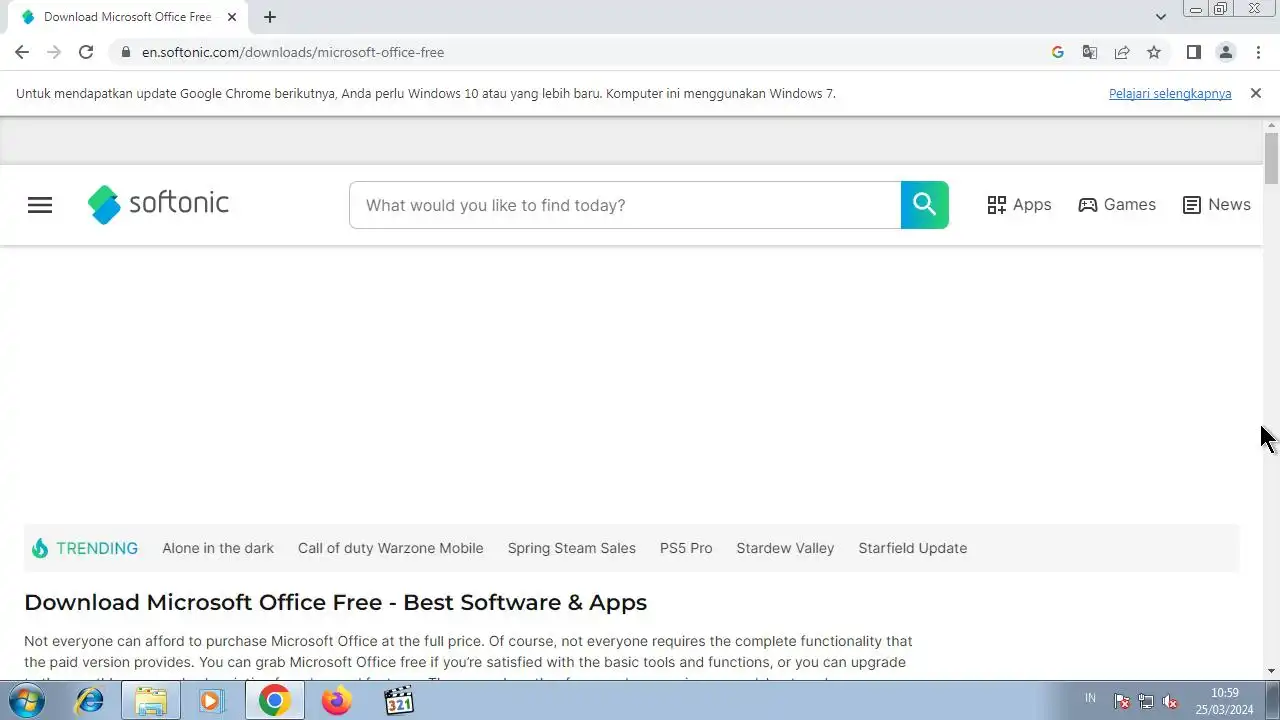Open the Apps section
This screenshot has height=720, width=1280.
coord(1019,205)
